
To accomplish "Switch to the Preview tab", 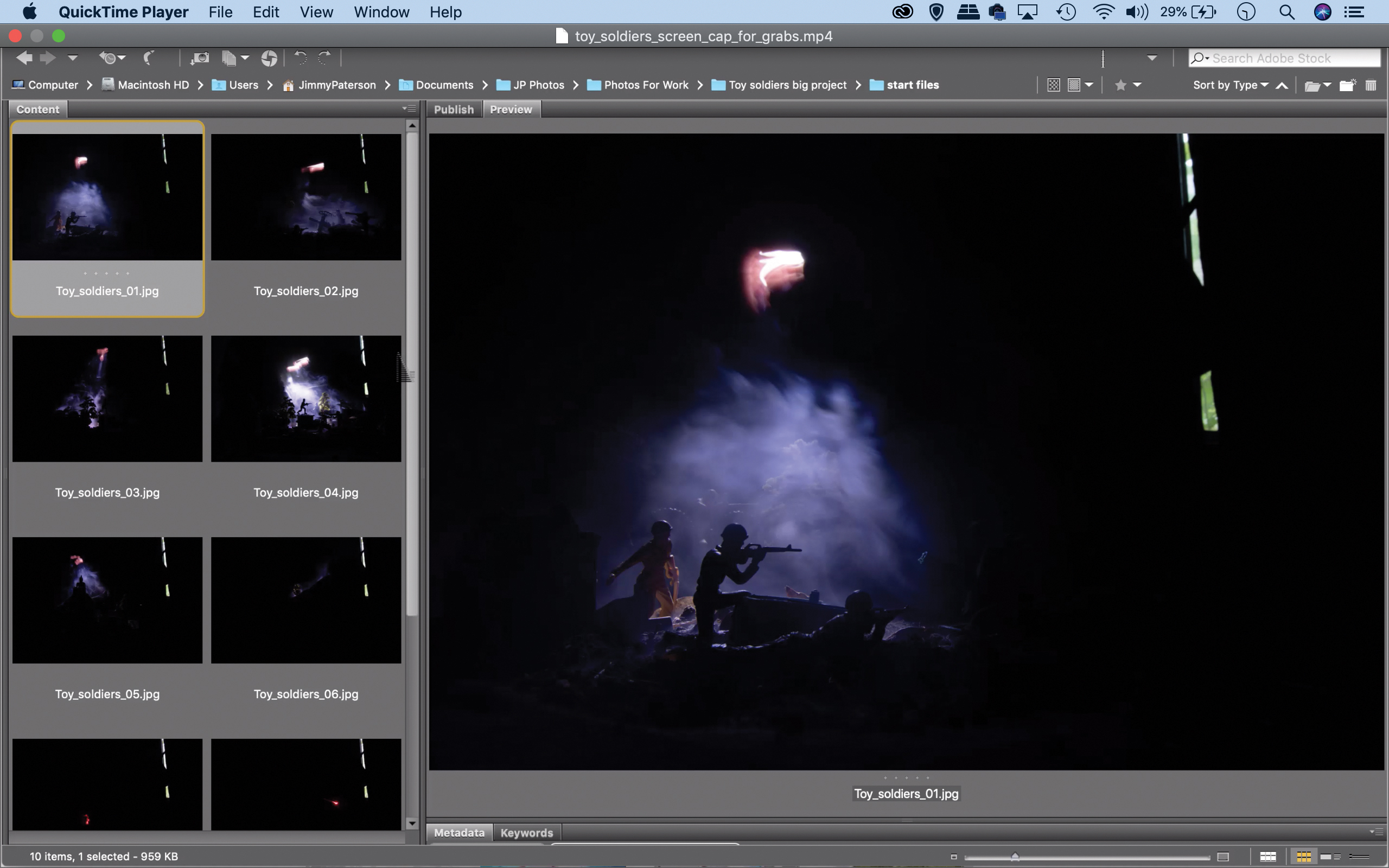I will coord(511,109).
